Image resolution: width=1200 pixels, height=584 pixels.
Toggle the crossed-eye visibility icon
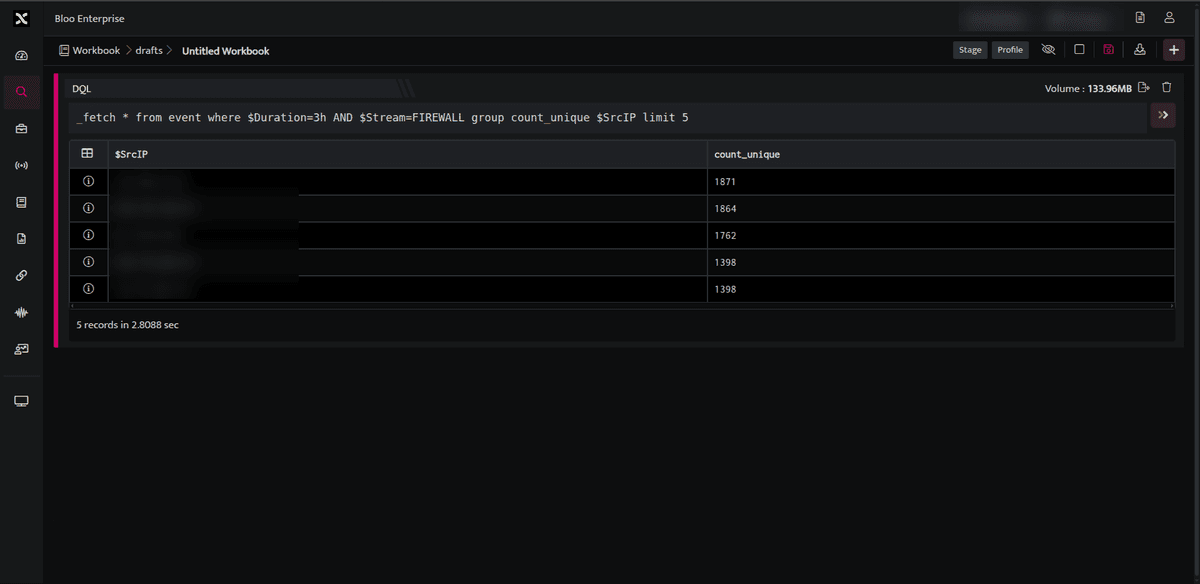(x=1048, y=50)
